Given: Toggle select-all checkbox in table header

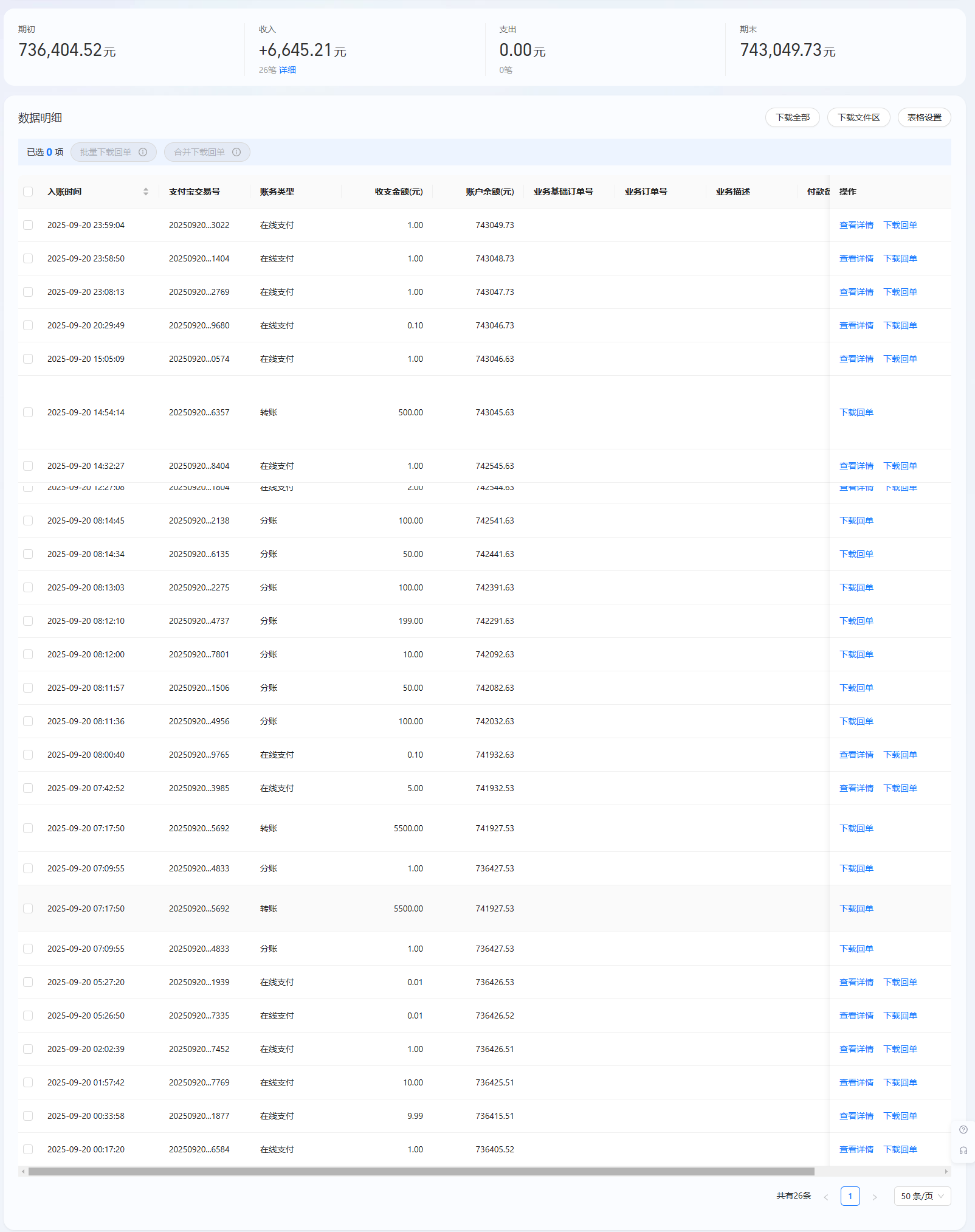Looking at the screenshot, I should click(28, 192).
